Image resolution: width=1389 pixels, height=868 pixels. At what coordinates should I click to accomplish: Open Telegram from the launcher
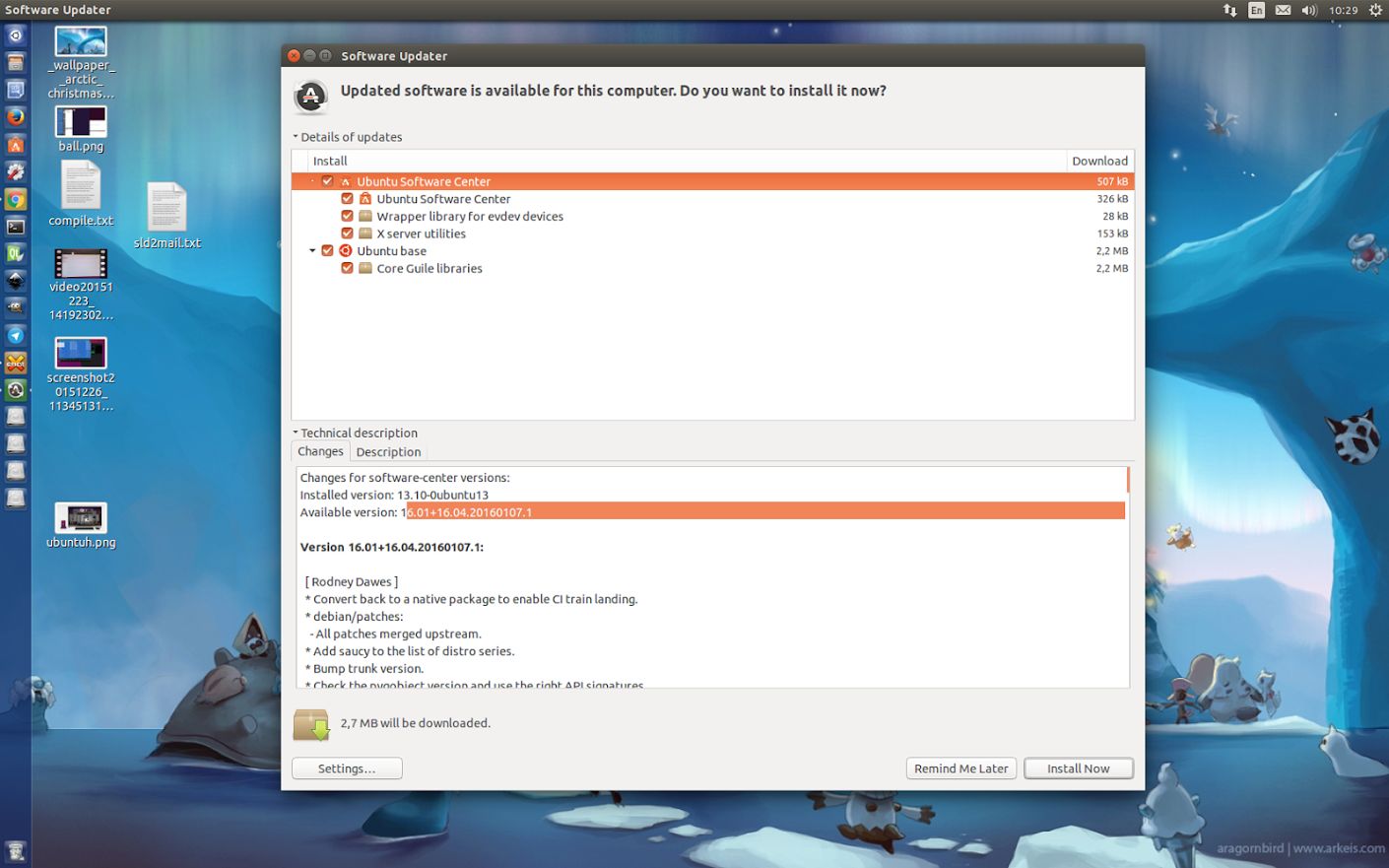pos(15,335)
